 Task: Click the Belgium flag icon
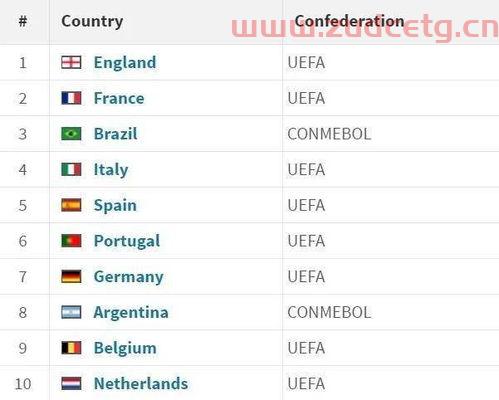click(x=71, y=348)
